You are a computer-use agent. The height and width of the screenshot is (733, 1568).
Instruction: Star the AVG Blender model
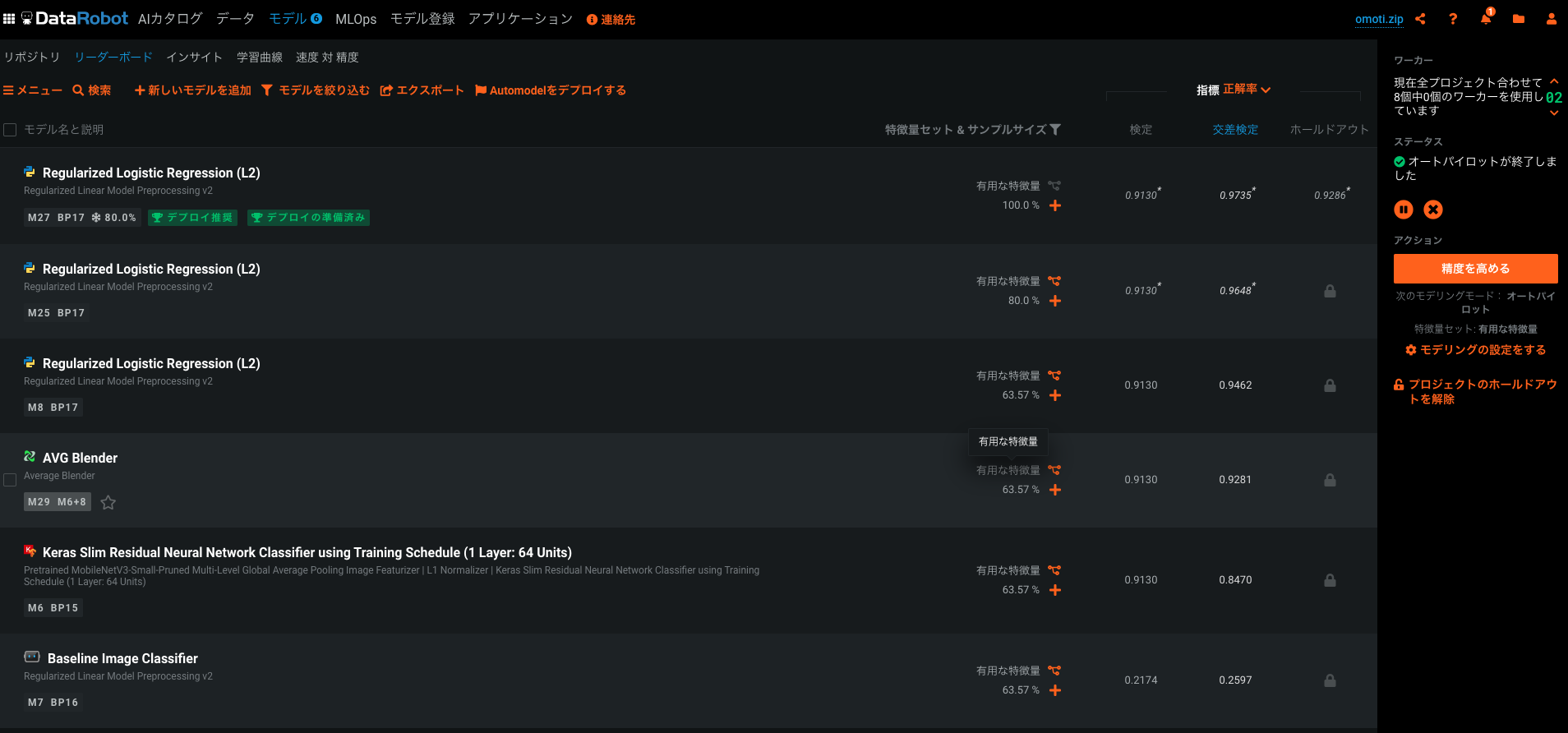pos(108,502)
